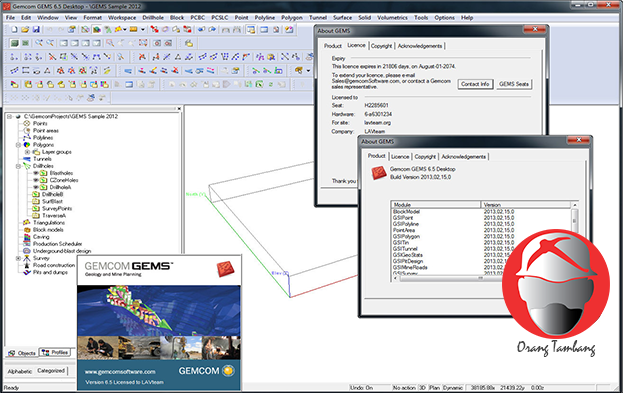Open the Volumetrics menu
Image resolution: width=623 pixels, height=393 pixels.
click(392, 17)
